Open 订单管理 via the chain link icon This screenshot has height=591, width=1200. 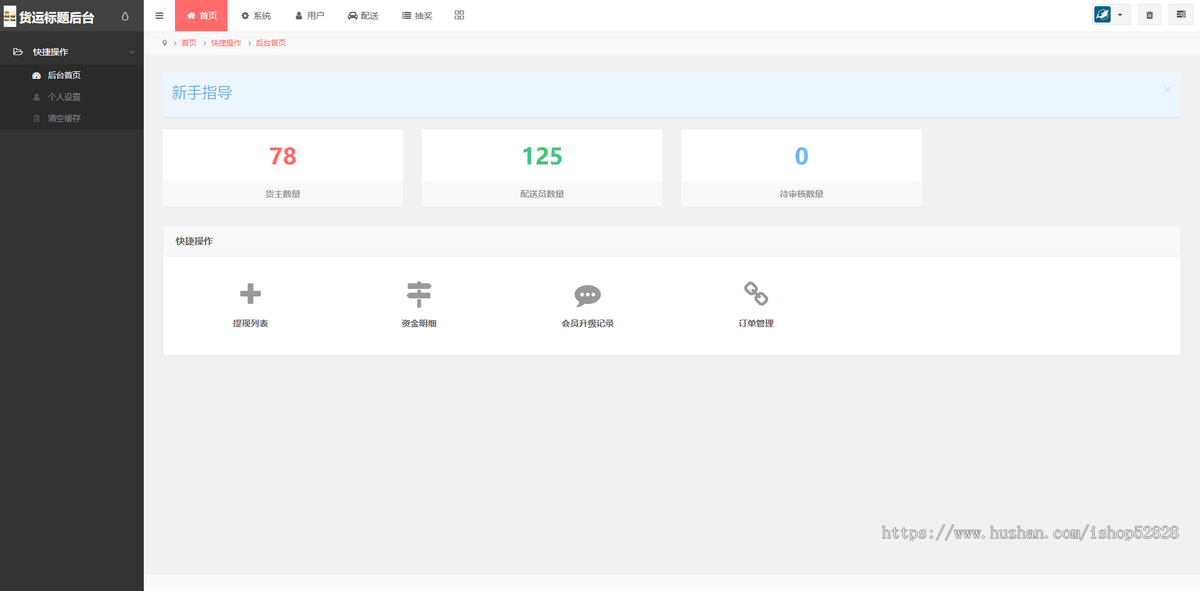pos(755,294)
